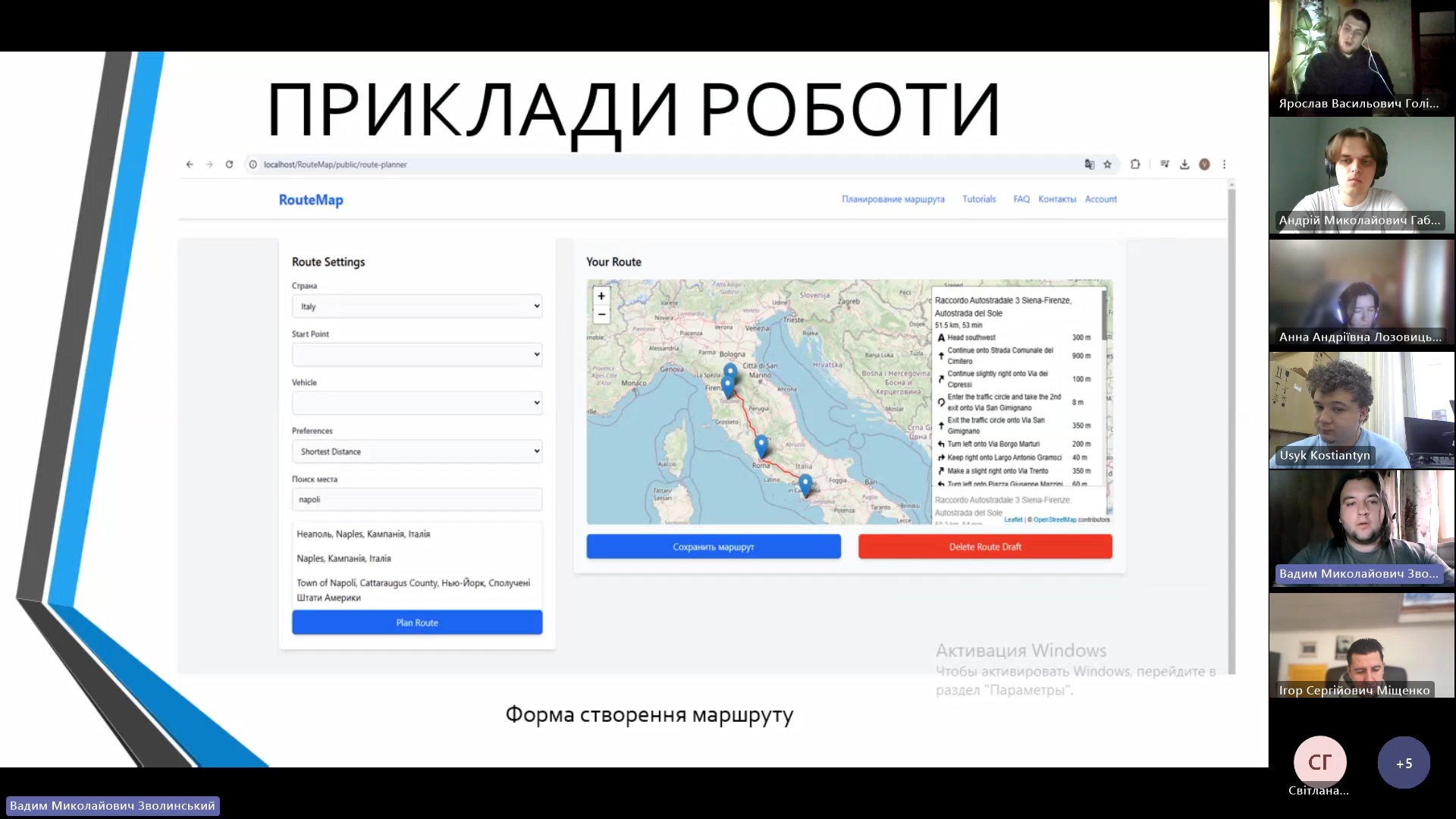Screen dimensions: 1456x819
Task: Open the FAQ nav item
Action: coord(1021,199)
